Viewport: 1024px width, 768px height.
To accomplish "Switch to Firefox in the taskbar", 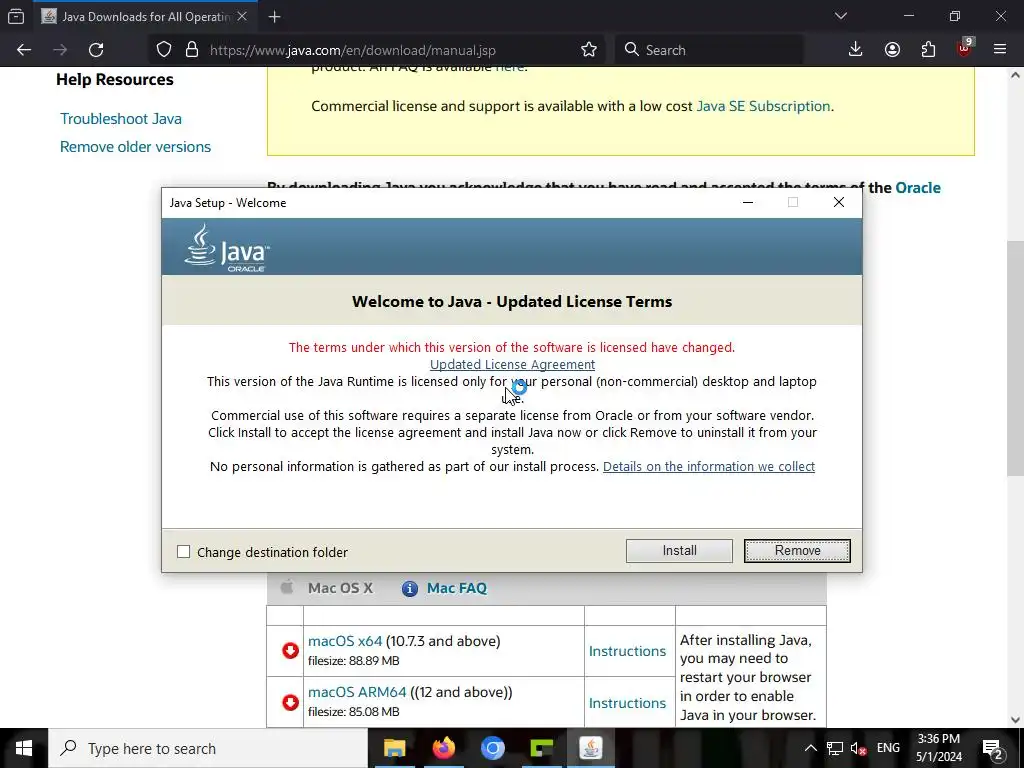I will (x=443, y=748).
